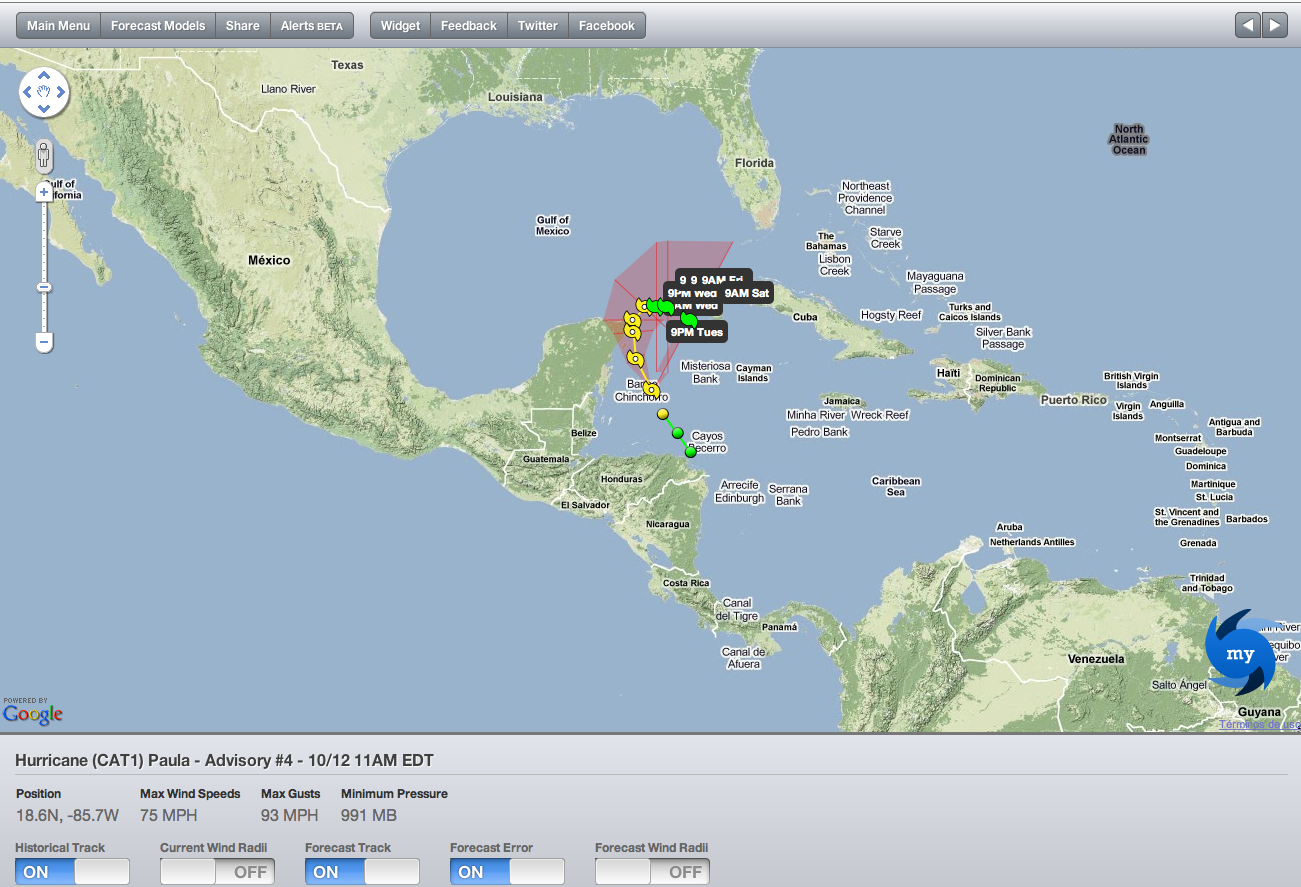Turn off the Forecast Error switch
1301x887 pixels.
[507, 872]
